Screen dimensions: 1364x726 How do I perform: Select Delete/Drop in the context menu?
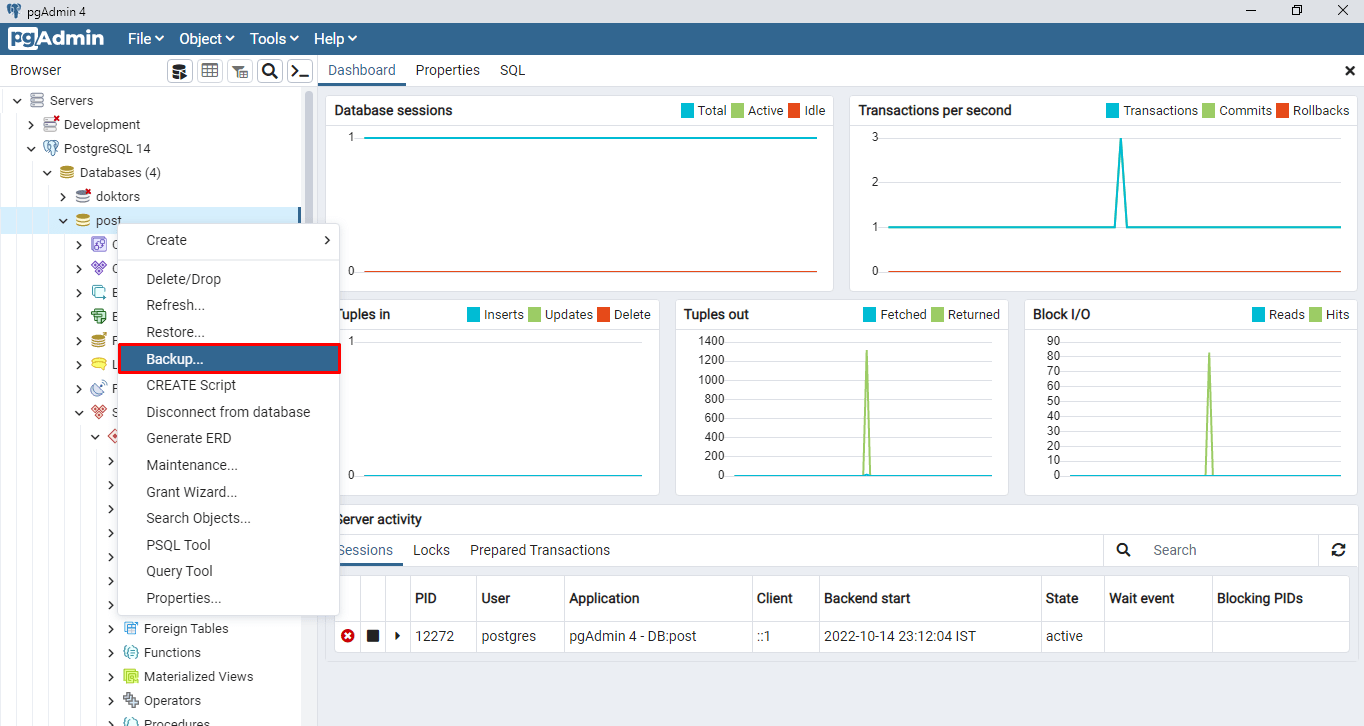[x=229, y=279]
